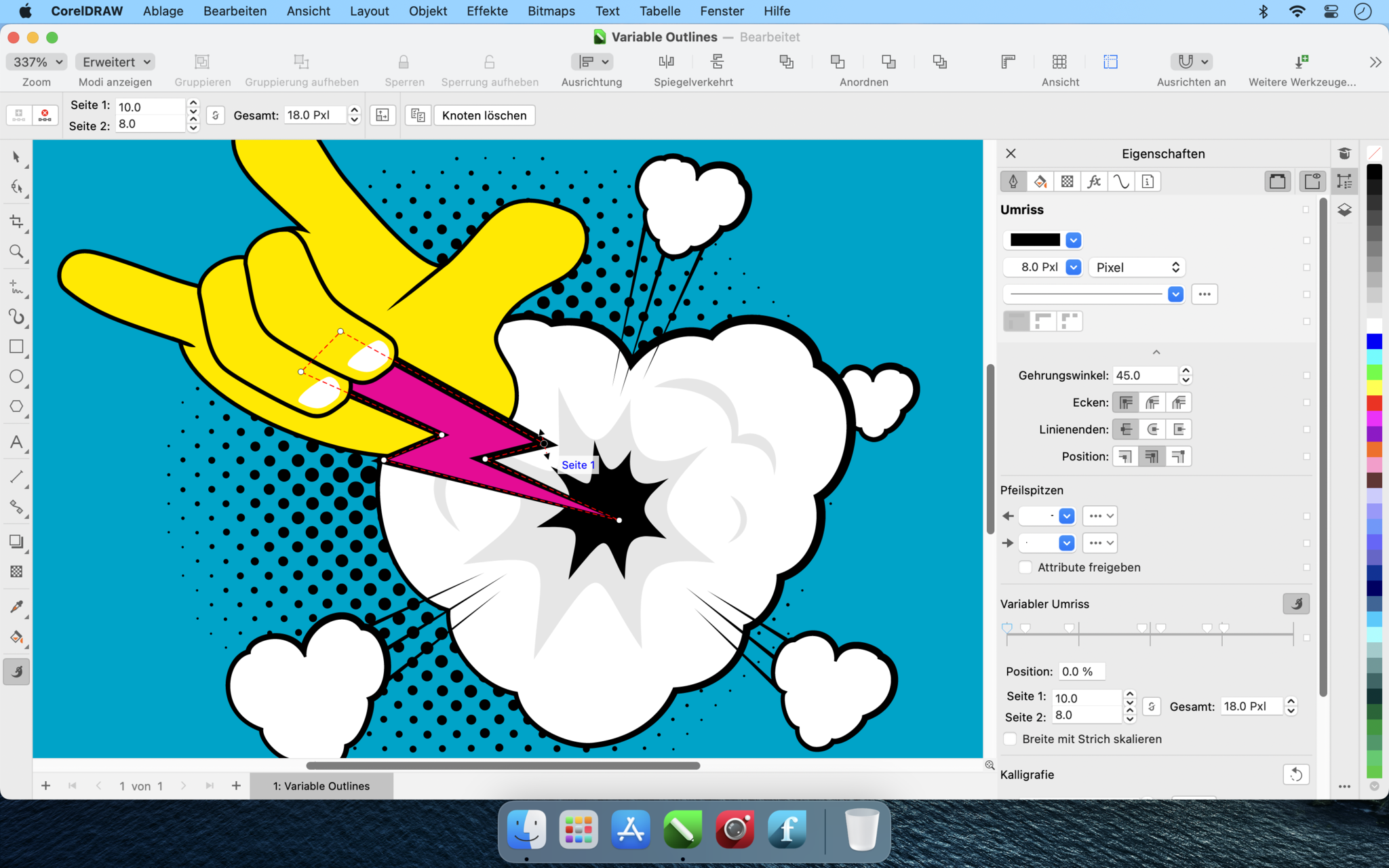Click the Knoten löschen button
The width and height of the screenshot is (1389, 868).
(x=484, y=115)
